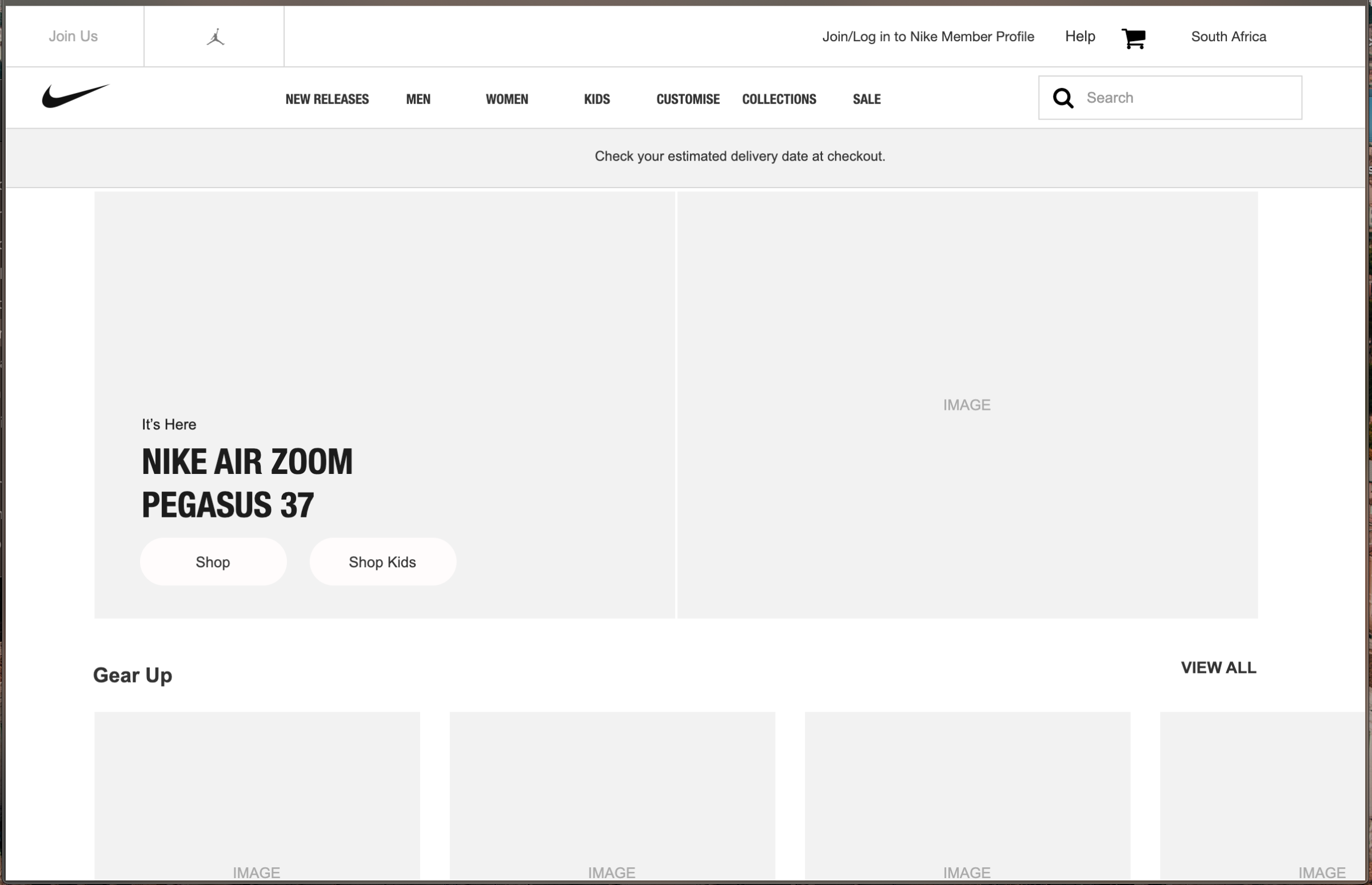Click the large hero IMAGE placeholder
Image resolution: width=1372 pixels, height=885 pixels.
click(x=967, y=405)
